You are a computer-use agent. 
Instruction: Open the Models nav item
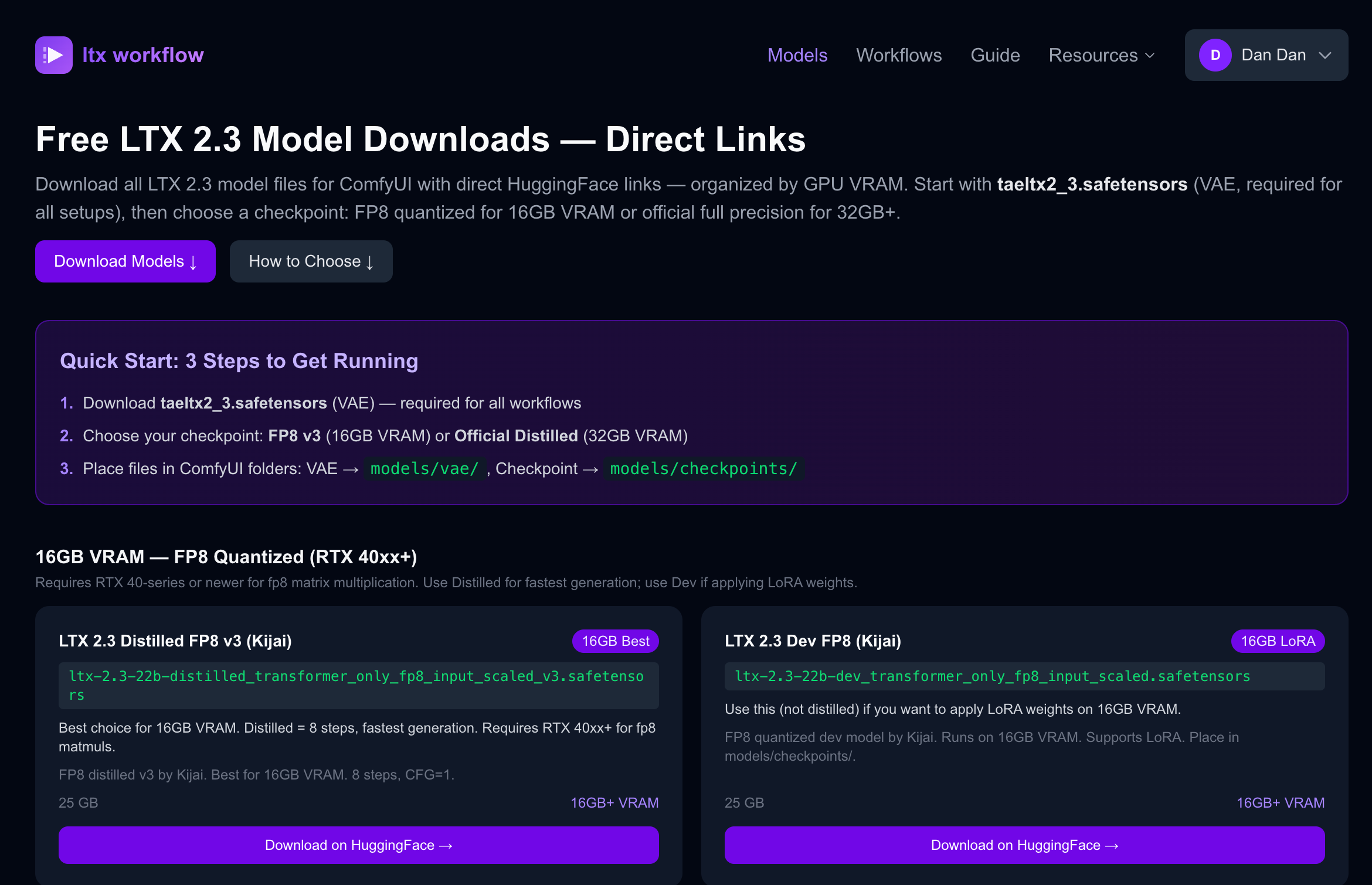click(x=797, y=55)
